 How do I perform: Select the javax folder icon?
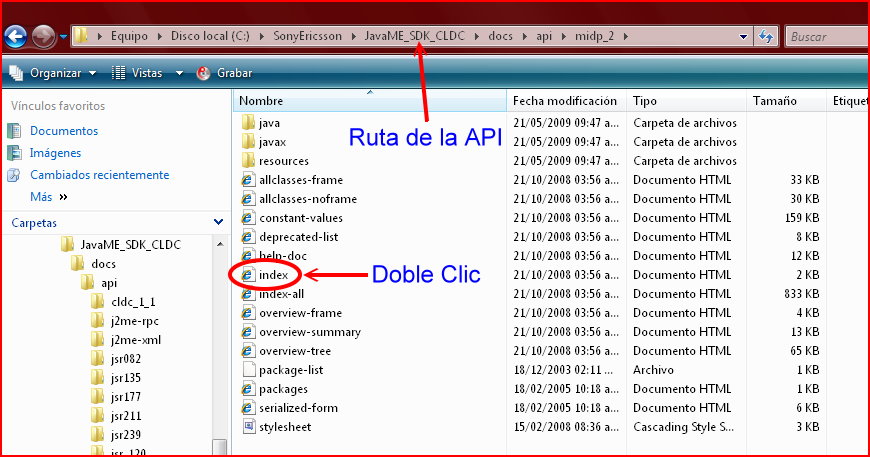248,141
